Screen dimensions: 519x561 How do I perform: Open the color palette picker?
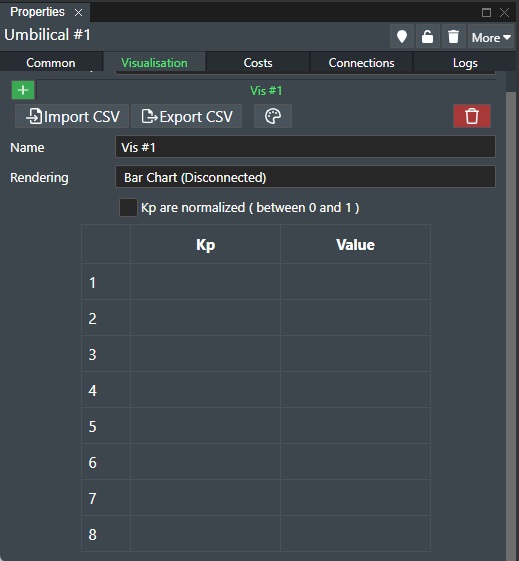pos(273,116)
